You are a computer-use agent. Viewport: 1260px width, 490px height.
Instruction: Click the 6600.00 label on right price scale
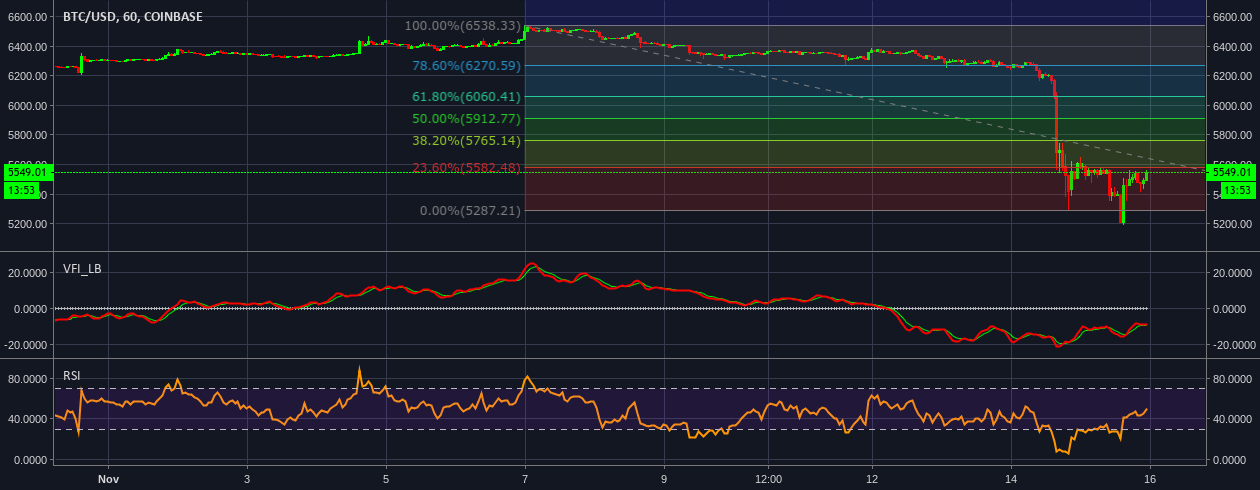coord(1234,17)
